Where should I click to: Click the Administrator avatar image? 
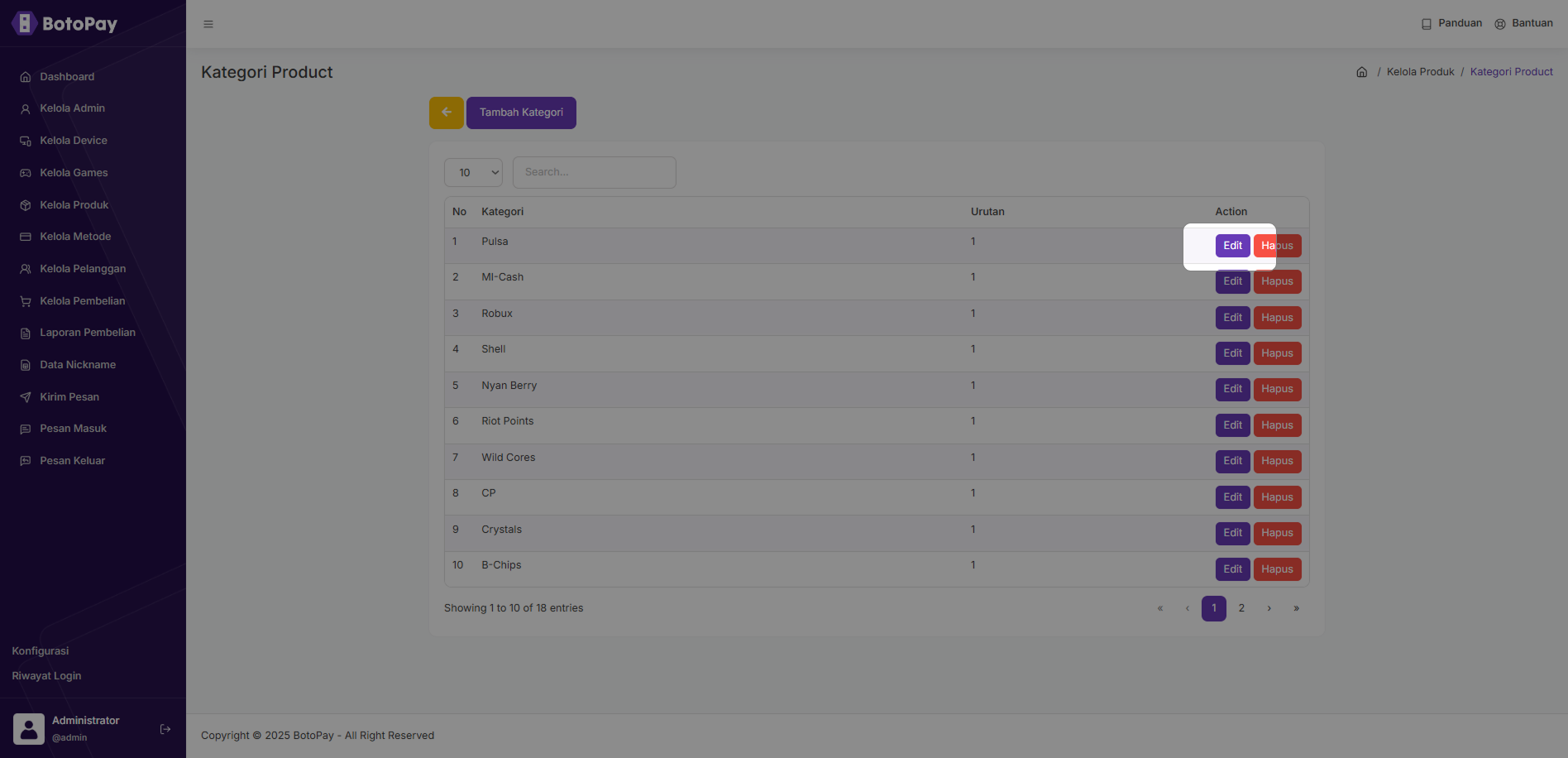click(x=29, y=729)
